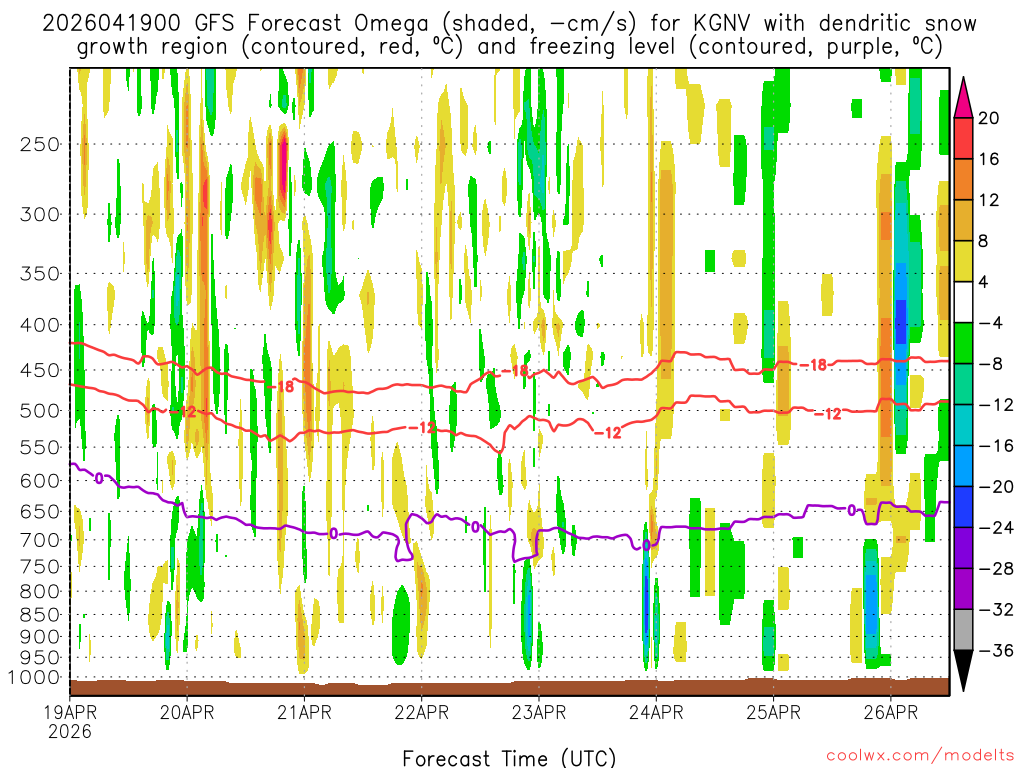This screenshot has height=768, width=1024.
Task: Click the -18 contour label near 21APR
Action: tap(281, 387)
